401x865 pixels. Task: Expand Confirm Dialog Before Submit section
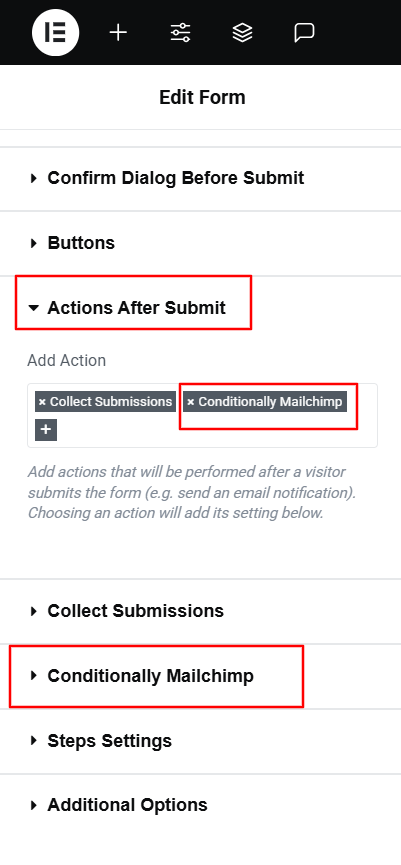coord(200,178)
